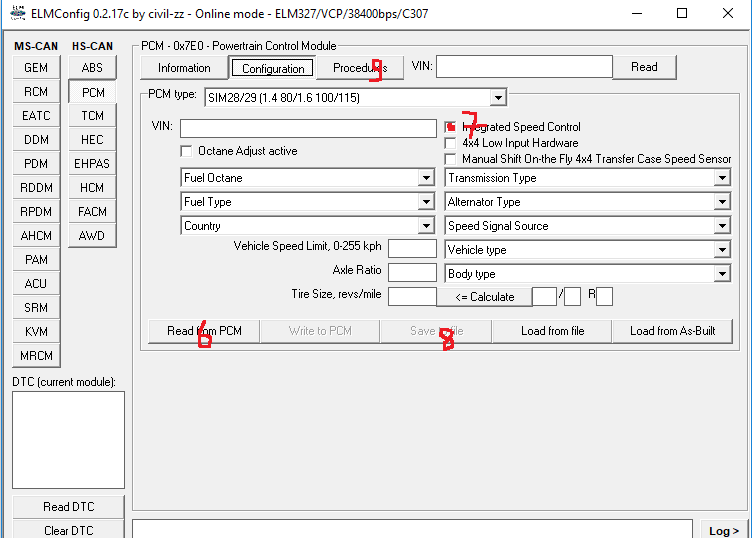Image resolution: width=752 pixels, height=538 pixels.
Task: Select the PCM module button
Action: pyautogui.click(x=92, y=92)
